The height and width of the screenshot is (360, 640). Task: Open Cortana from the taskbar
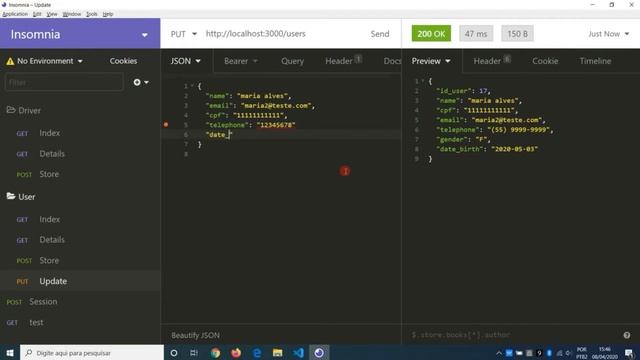click(x=174, y=353)
